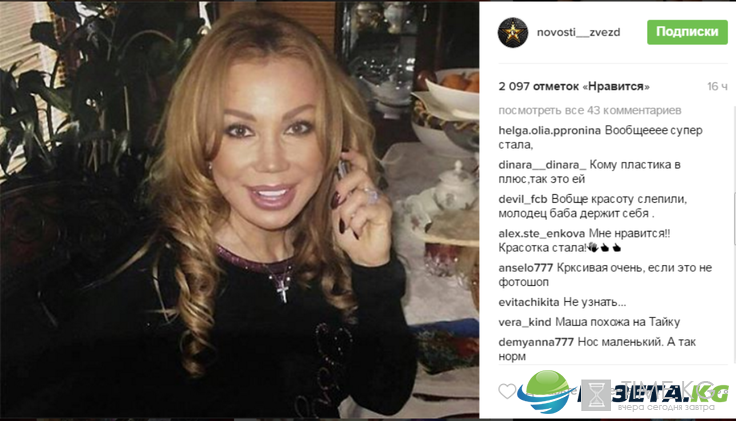Click the hourglass Time.kg logo icon
736x421 pixels.
[x=596, y=395]
